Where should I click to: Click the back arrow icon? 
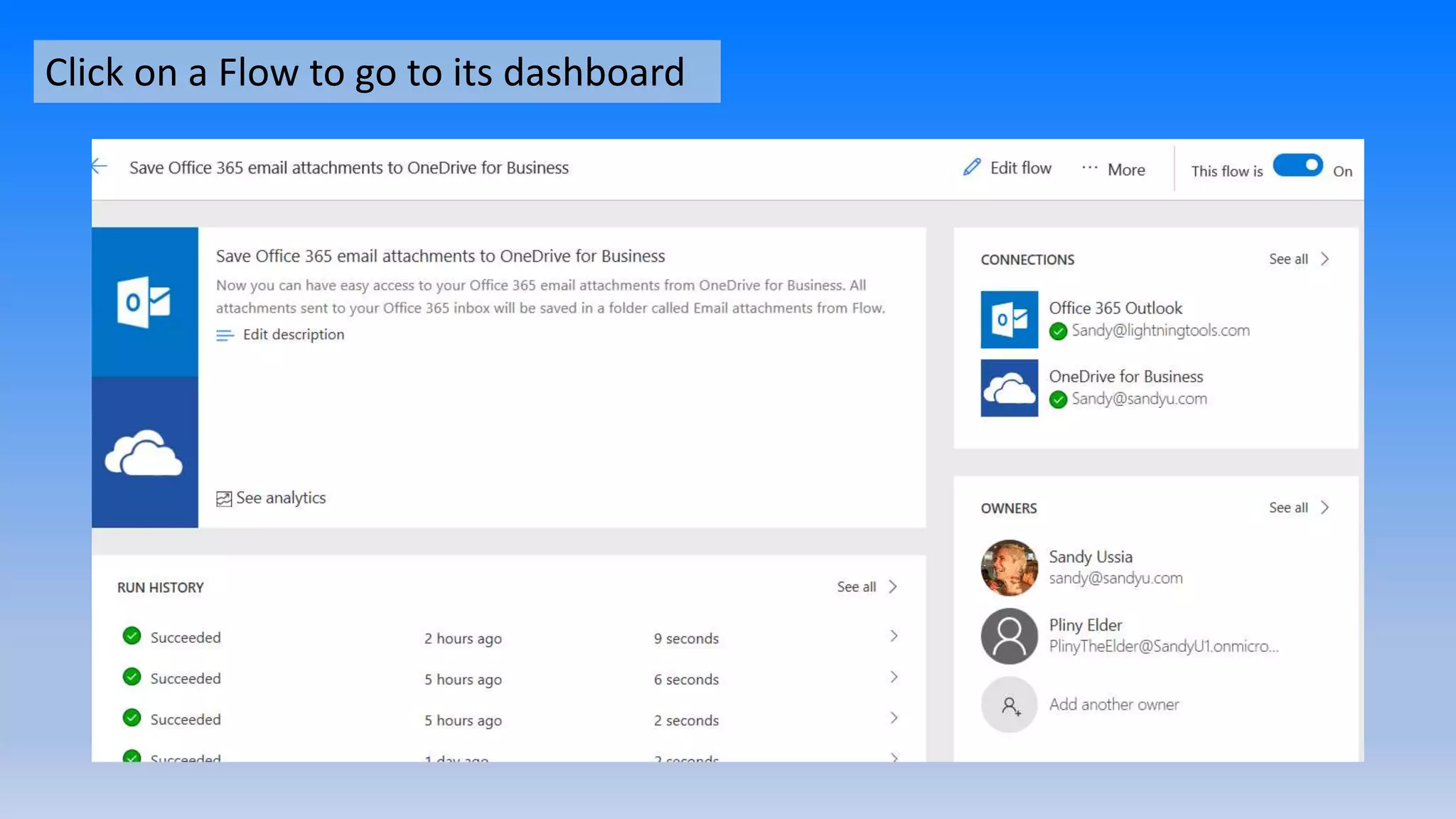tap(100, 167)
